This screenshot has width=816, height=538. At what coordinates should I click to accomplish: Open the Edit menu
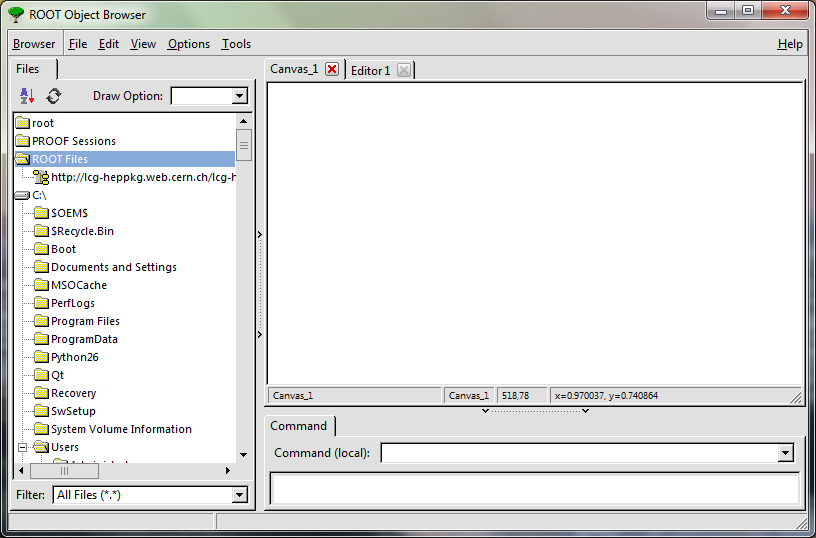109,44
